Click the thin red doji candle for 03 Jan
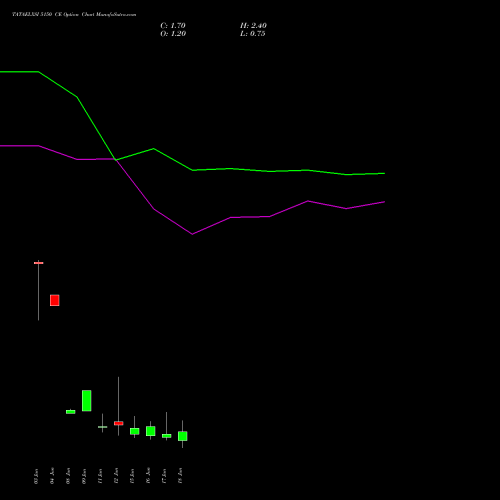500x500 pixels. pos(39,263)
